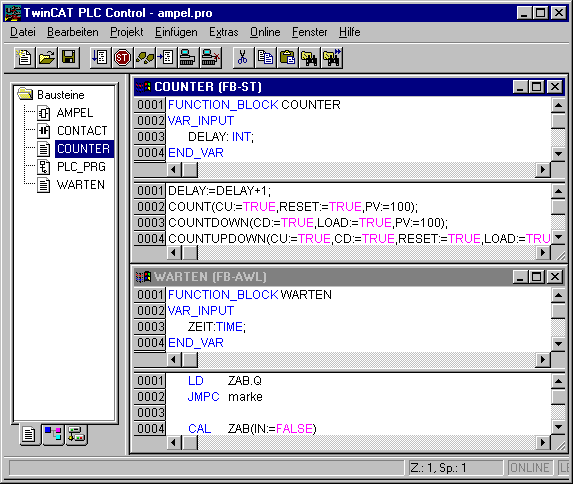The width and height of the screenshot is (573, 484).
Task: Open the Extras menu
Action: (x=224, y=32)
